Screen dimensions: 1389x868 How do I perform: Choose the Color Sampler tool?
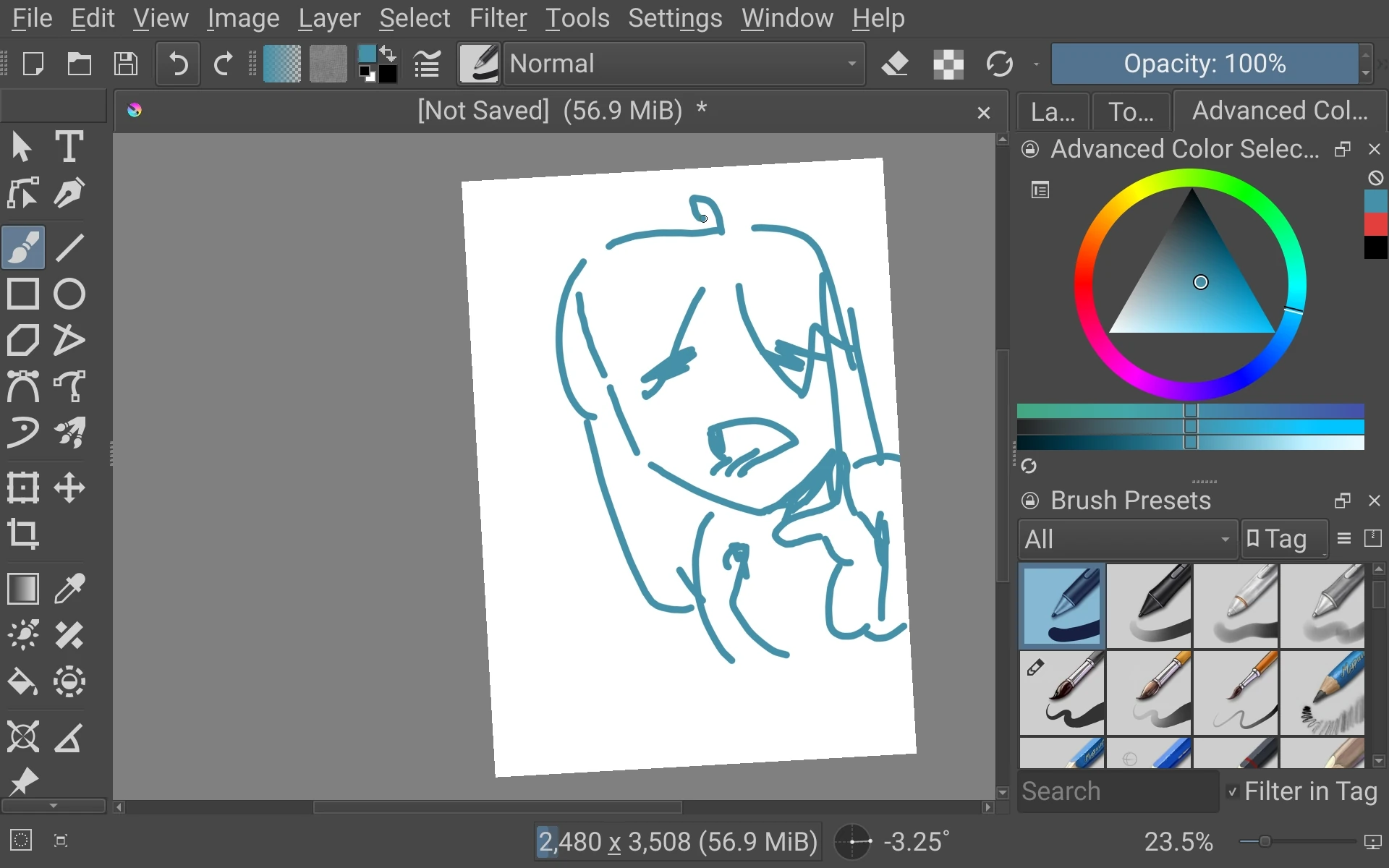pos(69,589)
